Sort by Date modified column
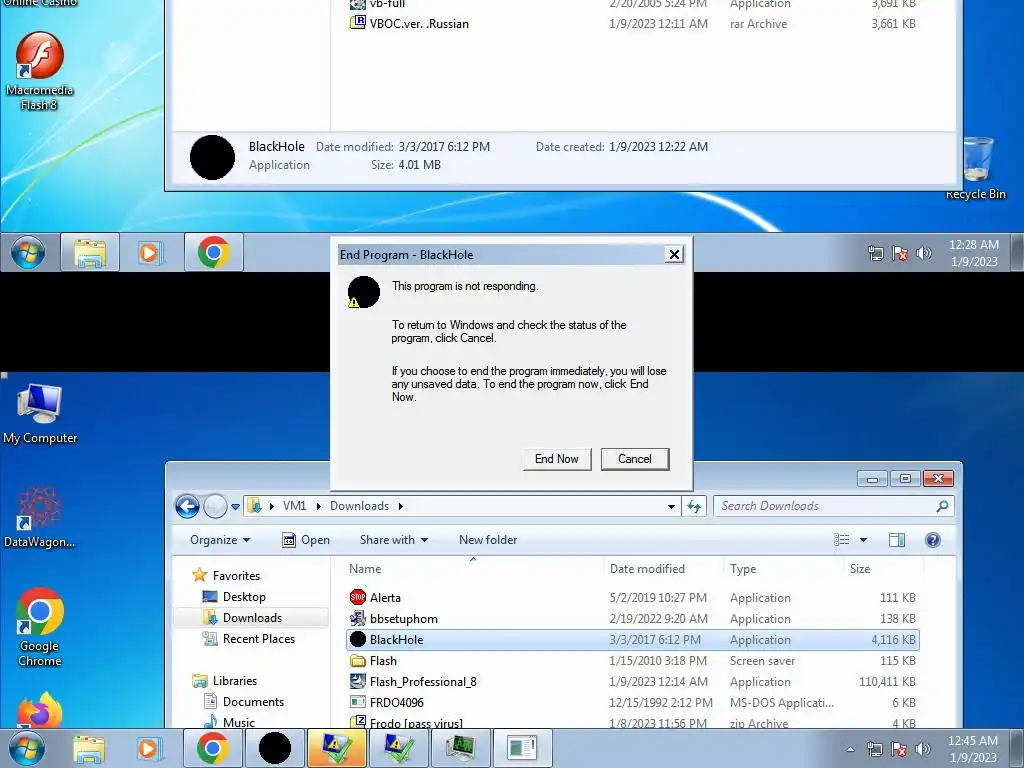This screenshot has width=1024, height=768. coord(664,569)
